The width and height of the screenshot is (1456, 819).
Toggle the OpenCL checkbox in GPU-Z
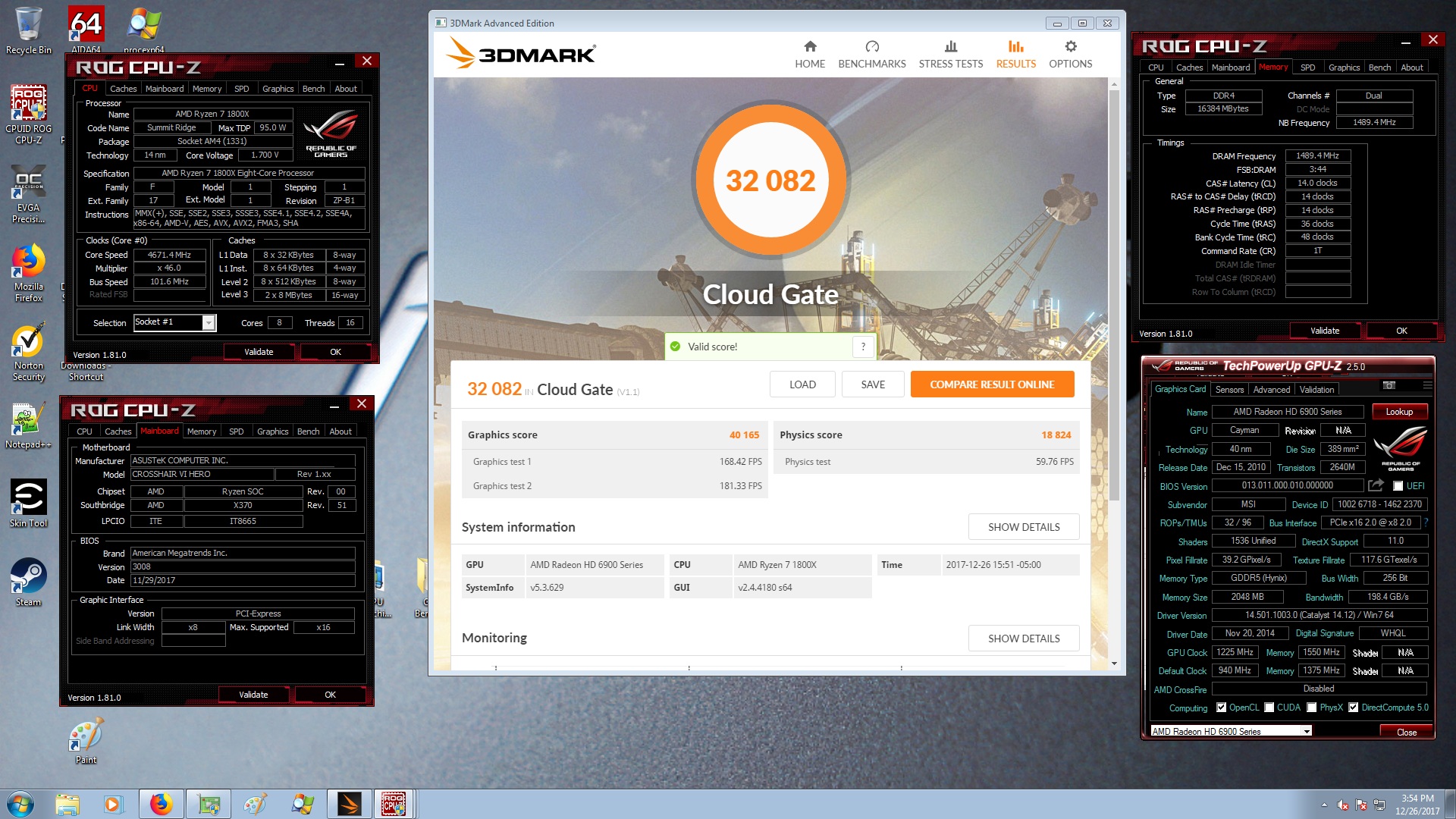[x=1221, y=708]
